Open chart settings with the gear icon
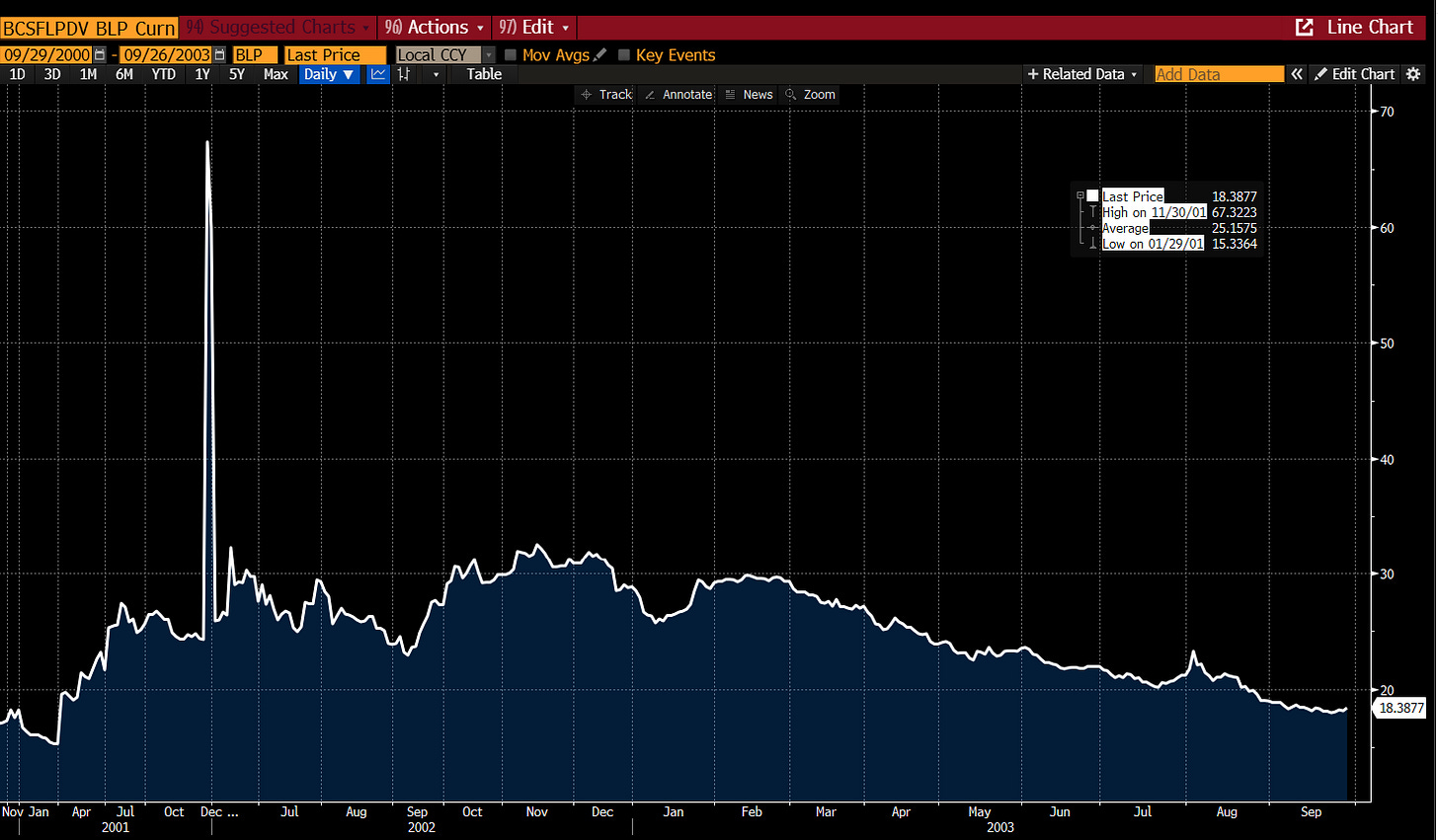Viewport: 1438px width, 840px height. pos(1413,74)
